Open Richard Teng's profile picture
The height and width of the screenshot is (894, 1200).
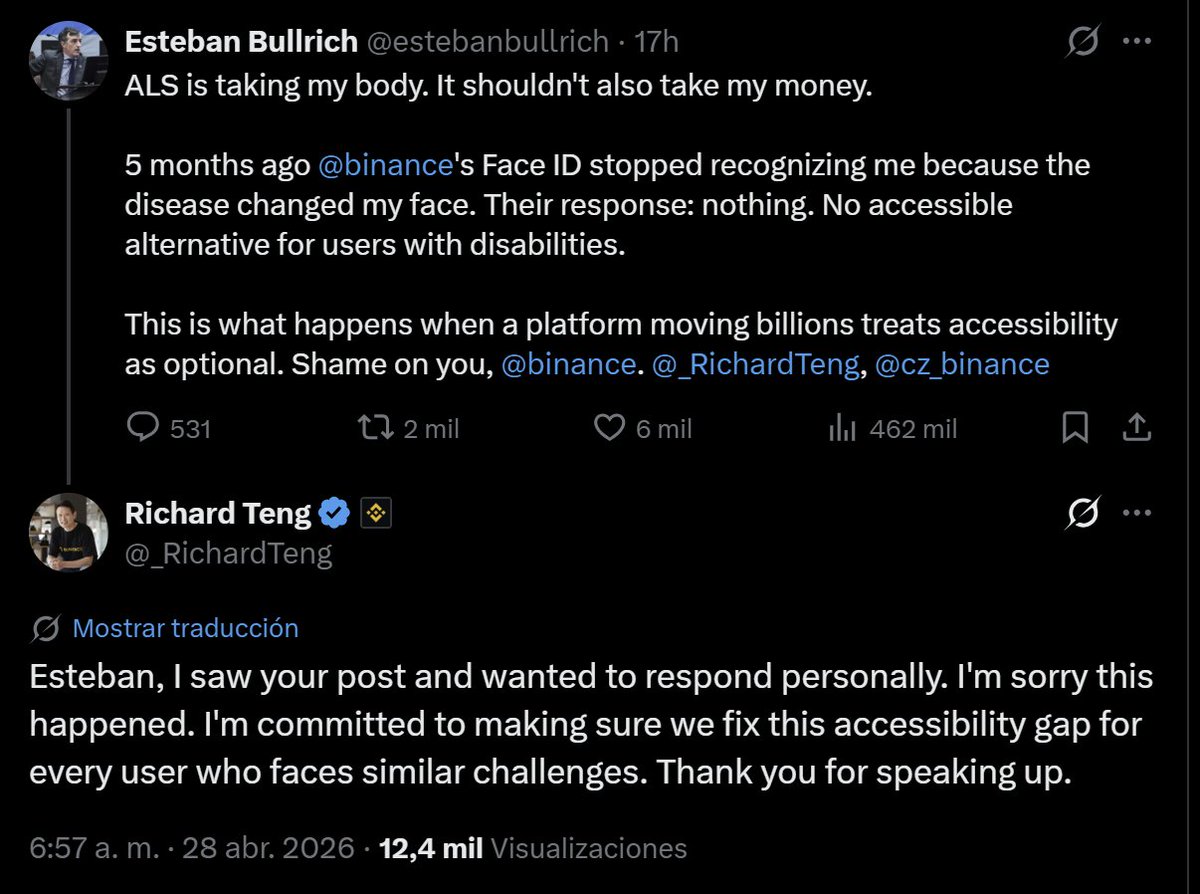[68, 533]
